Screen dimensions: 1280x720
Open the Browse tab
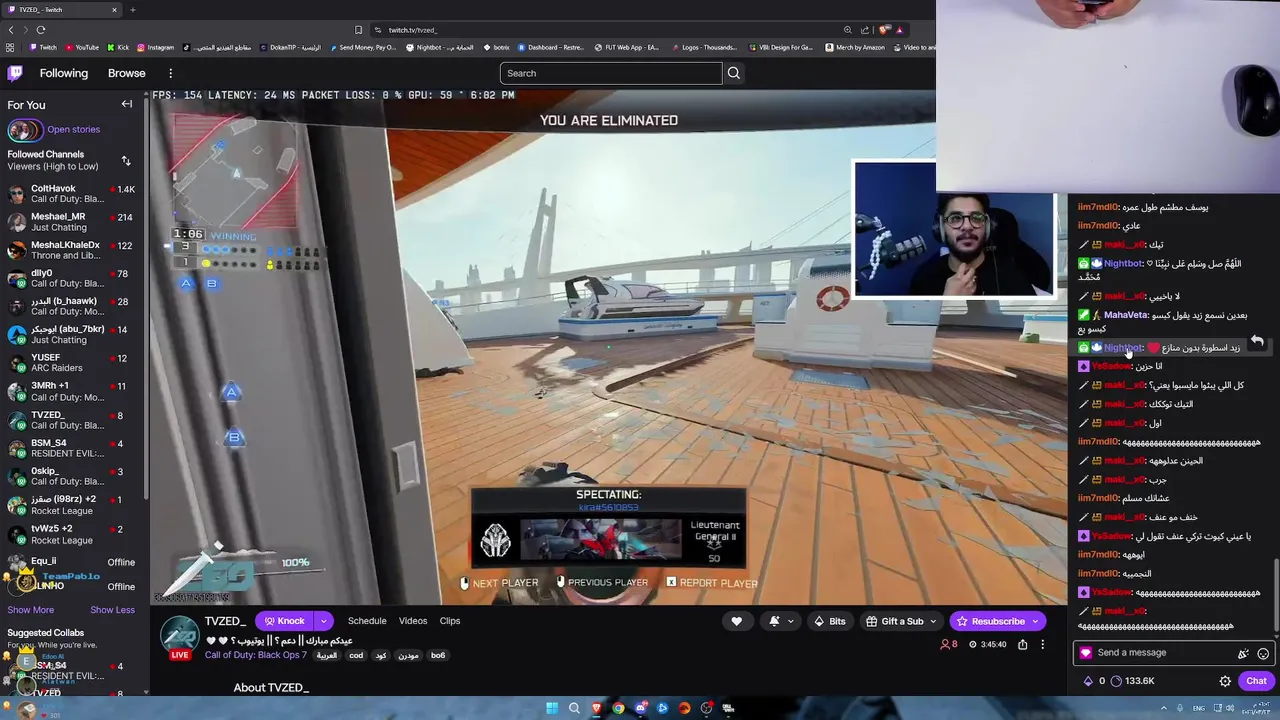127,73
